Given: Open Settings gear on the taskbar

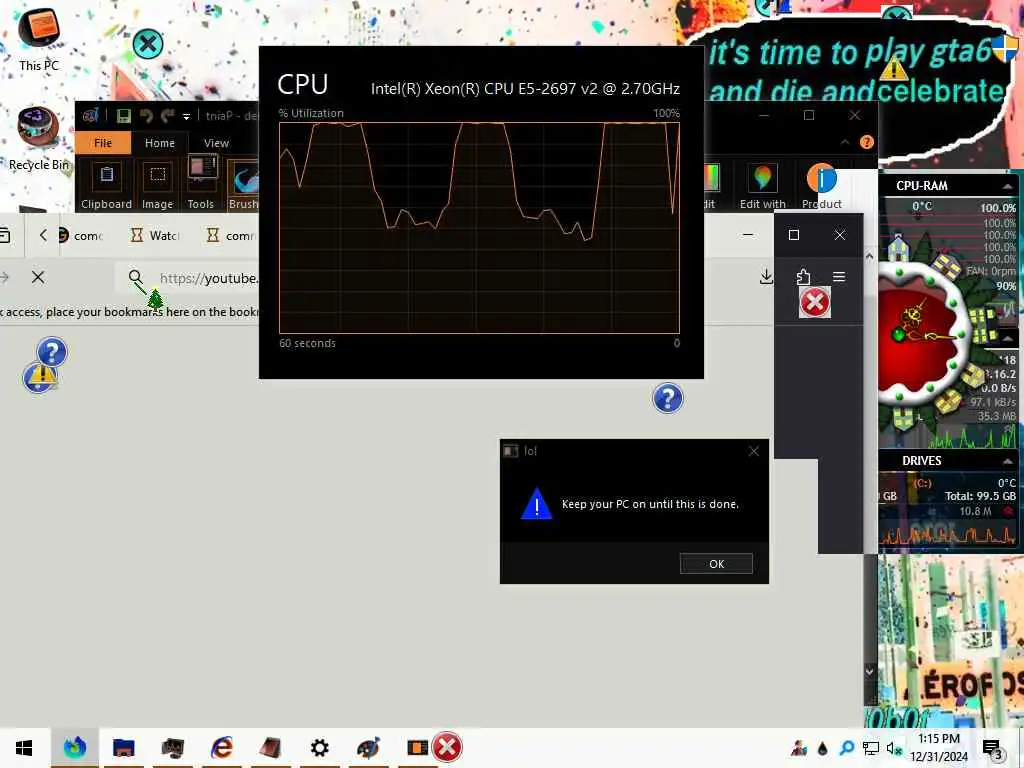Looking at the screenshot, I should 319,748.
